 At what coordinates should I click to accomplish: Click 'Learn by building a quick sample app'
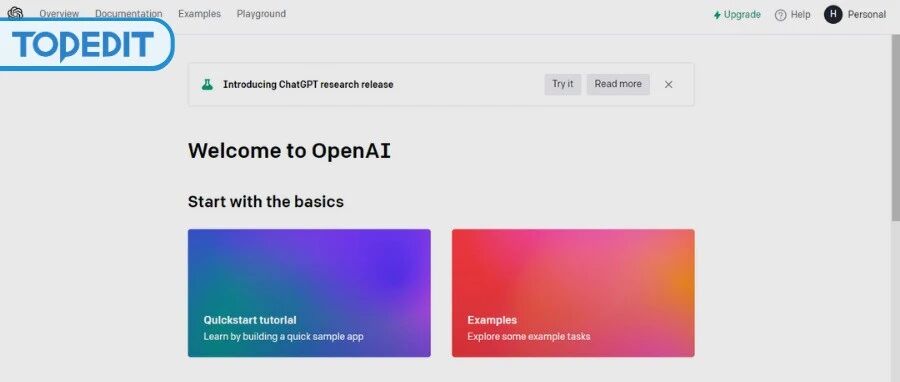284,337
